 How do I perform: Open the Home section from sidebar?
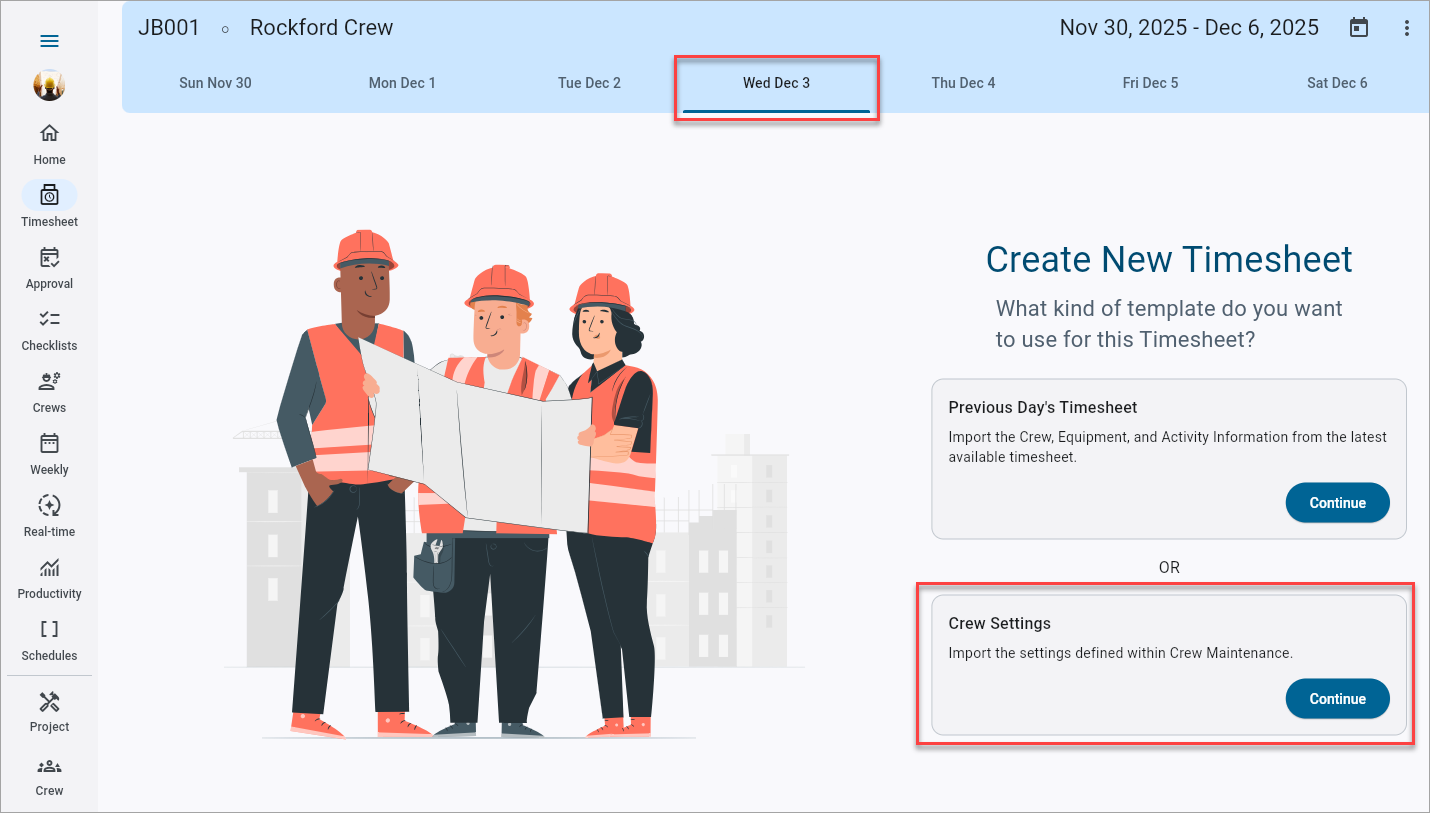[x=49, y=140]
